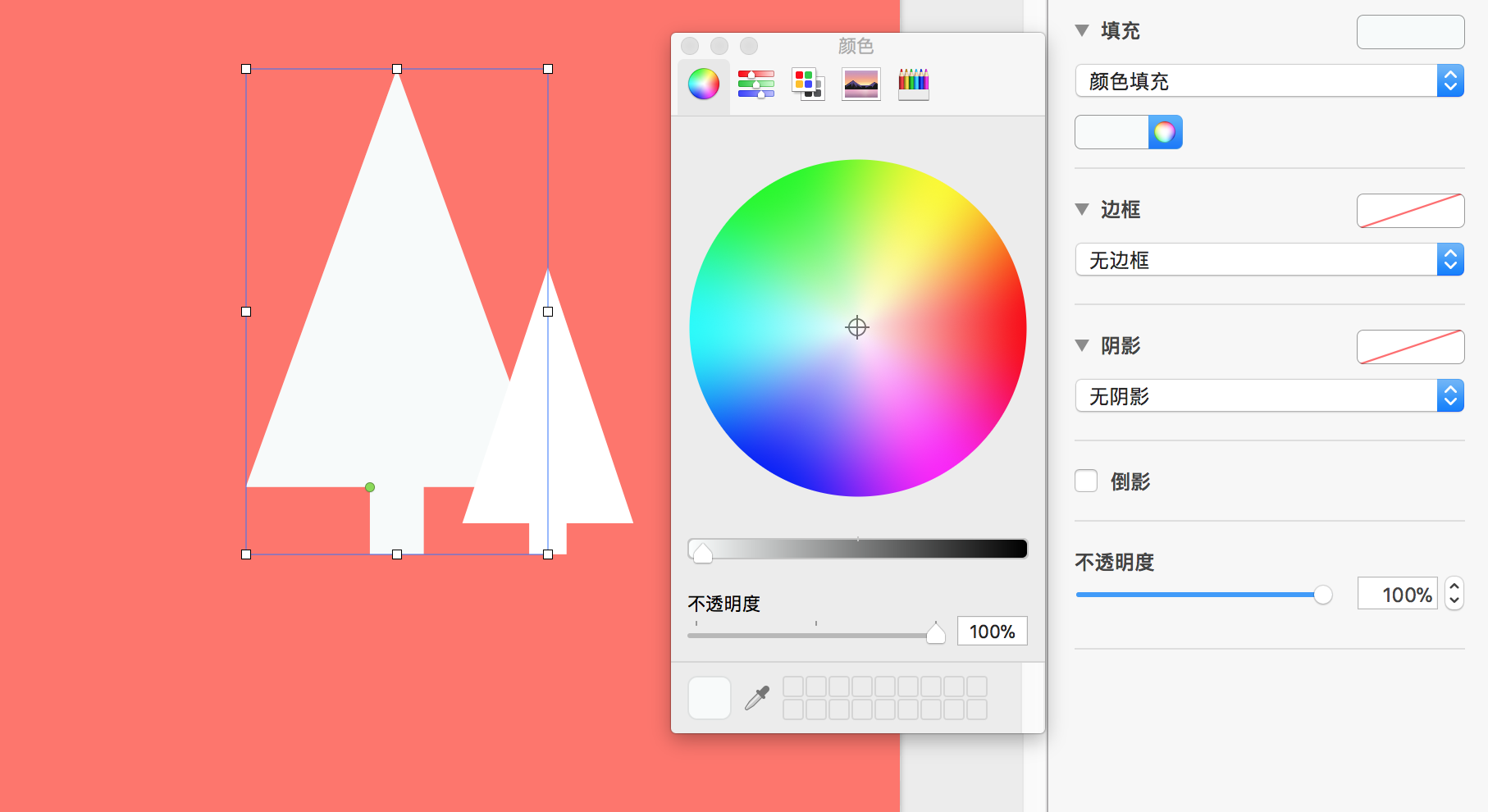Click the first empty saved color slot

[793, 687]
